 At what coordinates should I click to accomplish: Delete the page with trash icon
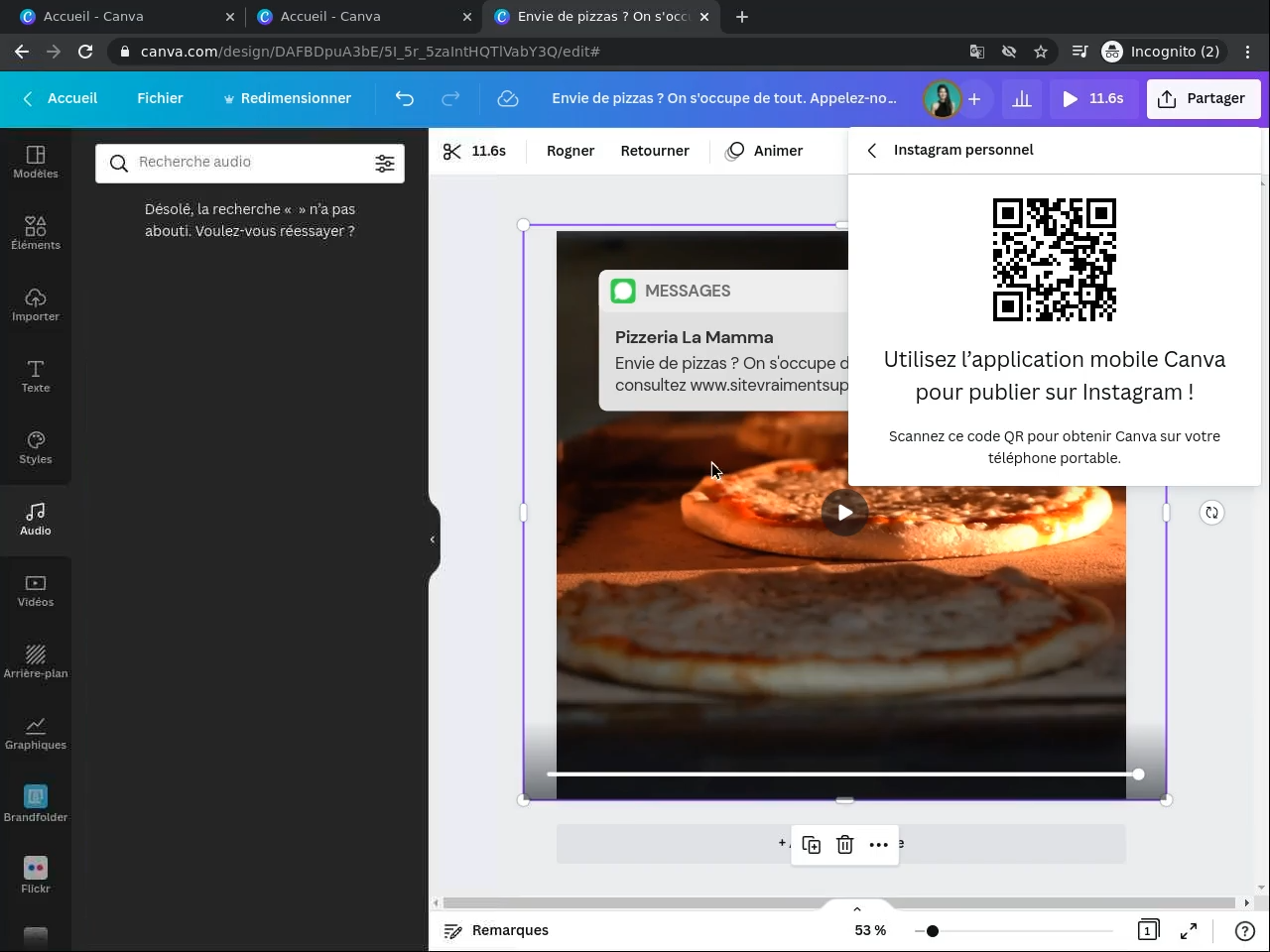(x=844, y=845)
